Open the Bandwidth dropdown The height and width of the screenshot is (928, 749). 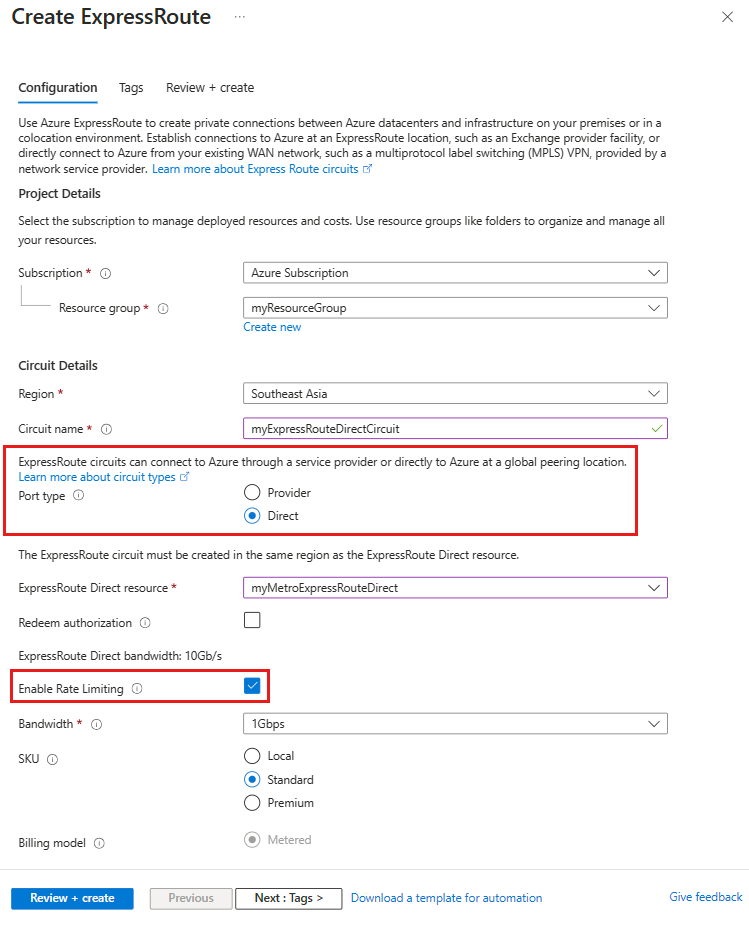(455, 723)
